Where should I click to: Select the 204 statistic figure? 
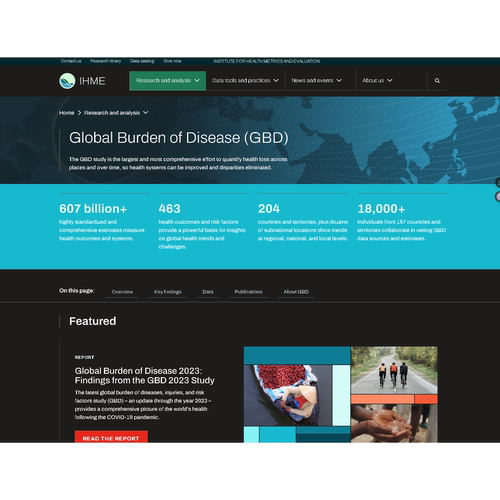(269, 209)
